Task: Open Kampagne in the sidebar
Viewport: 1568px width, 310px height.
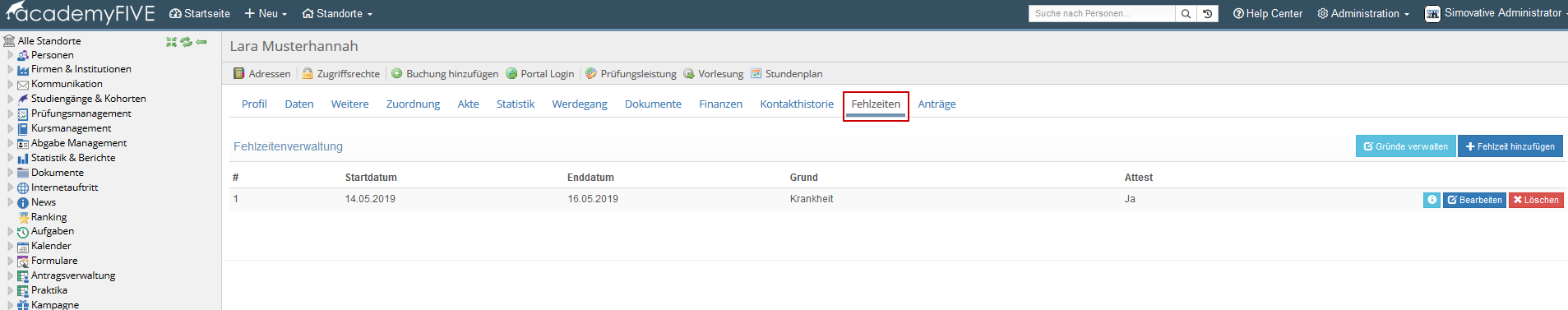Action: (x=55, y=304)
